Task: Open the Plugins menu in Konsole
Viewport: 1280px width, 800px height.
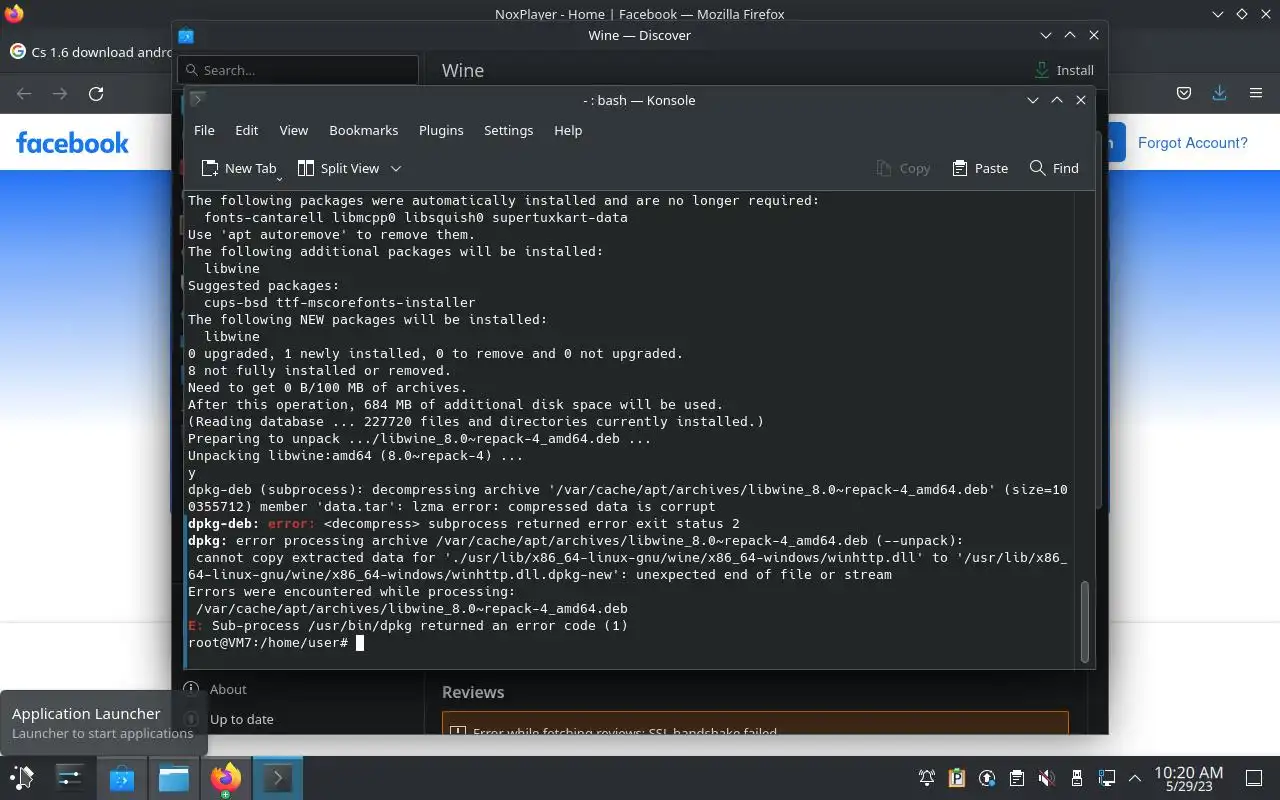Action: click(x=441, y=130)
